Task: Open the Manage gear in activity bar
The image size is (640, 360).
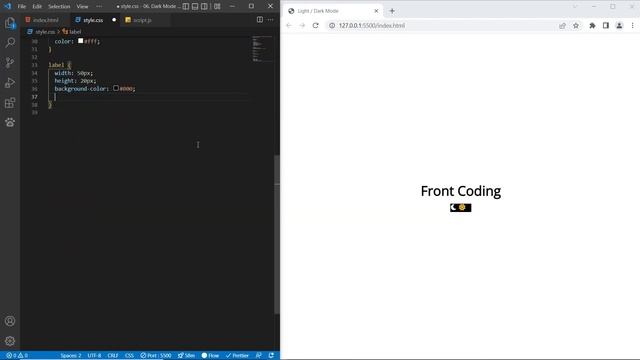Action: pyautogui.click(x=10, y=341)
